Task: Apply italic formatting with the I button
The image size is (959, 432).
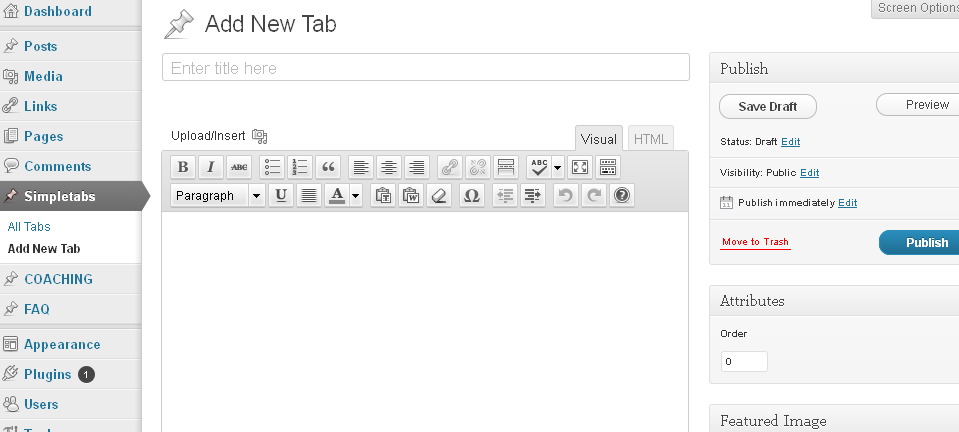Action: click(210, 166)
